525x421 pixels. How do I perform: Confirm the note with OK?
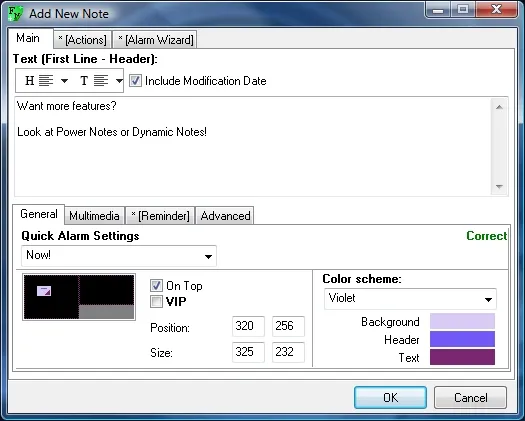pyautogui.click(x=390, y=398)
